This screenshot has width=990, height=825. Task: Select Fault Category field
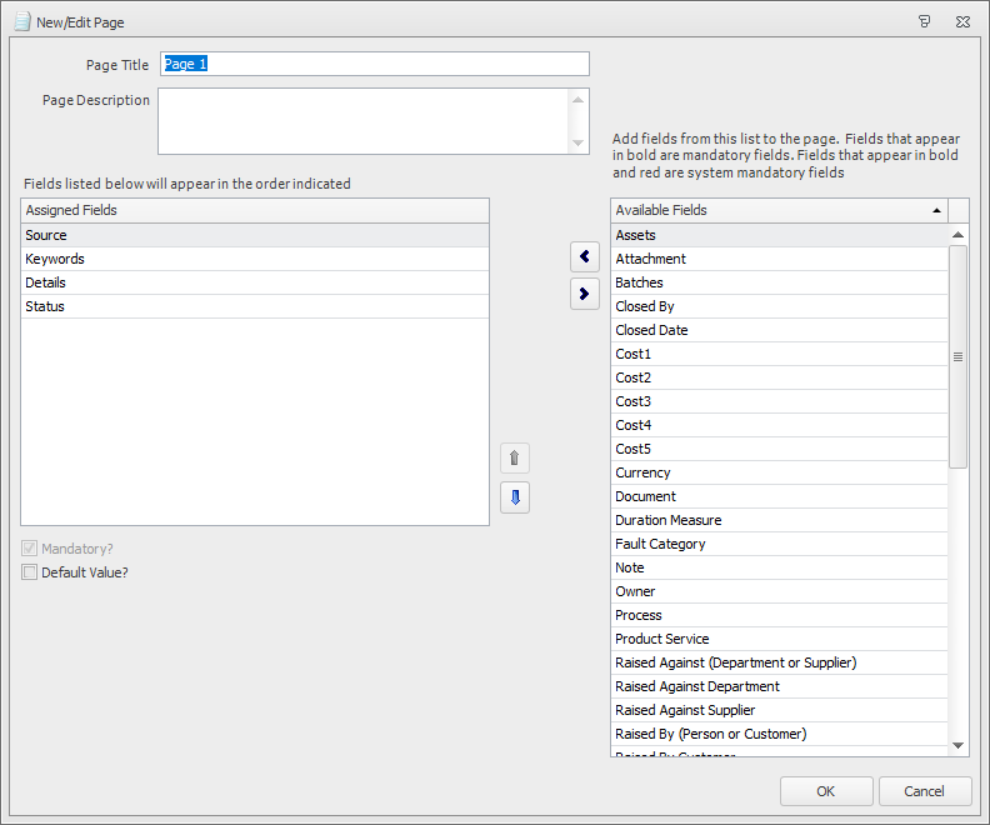(779, 544)
